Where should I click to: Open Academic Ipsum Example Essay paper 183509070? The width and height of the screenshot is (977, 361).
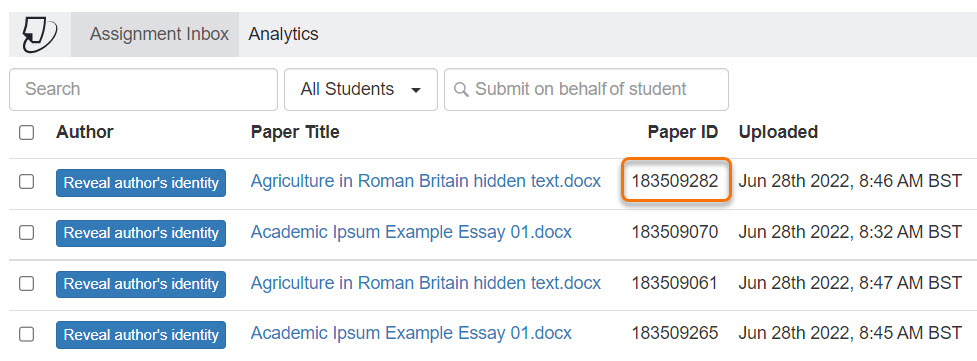tap(411, 233)
